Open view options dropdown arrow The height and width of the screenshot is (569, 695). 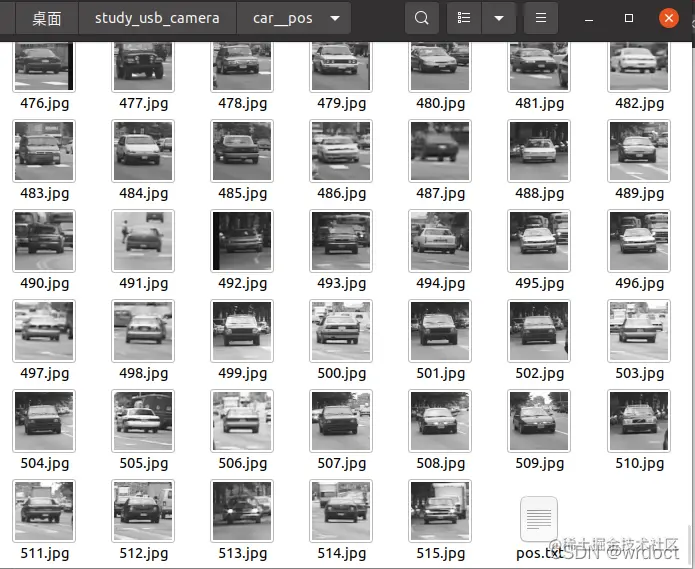click(x=499, y=18)
